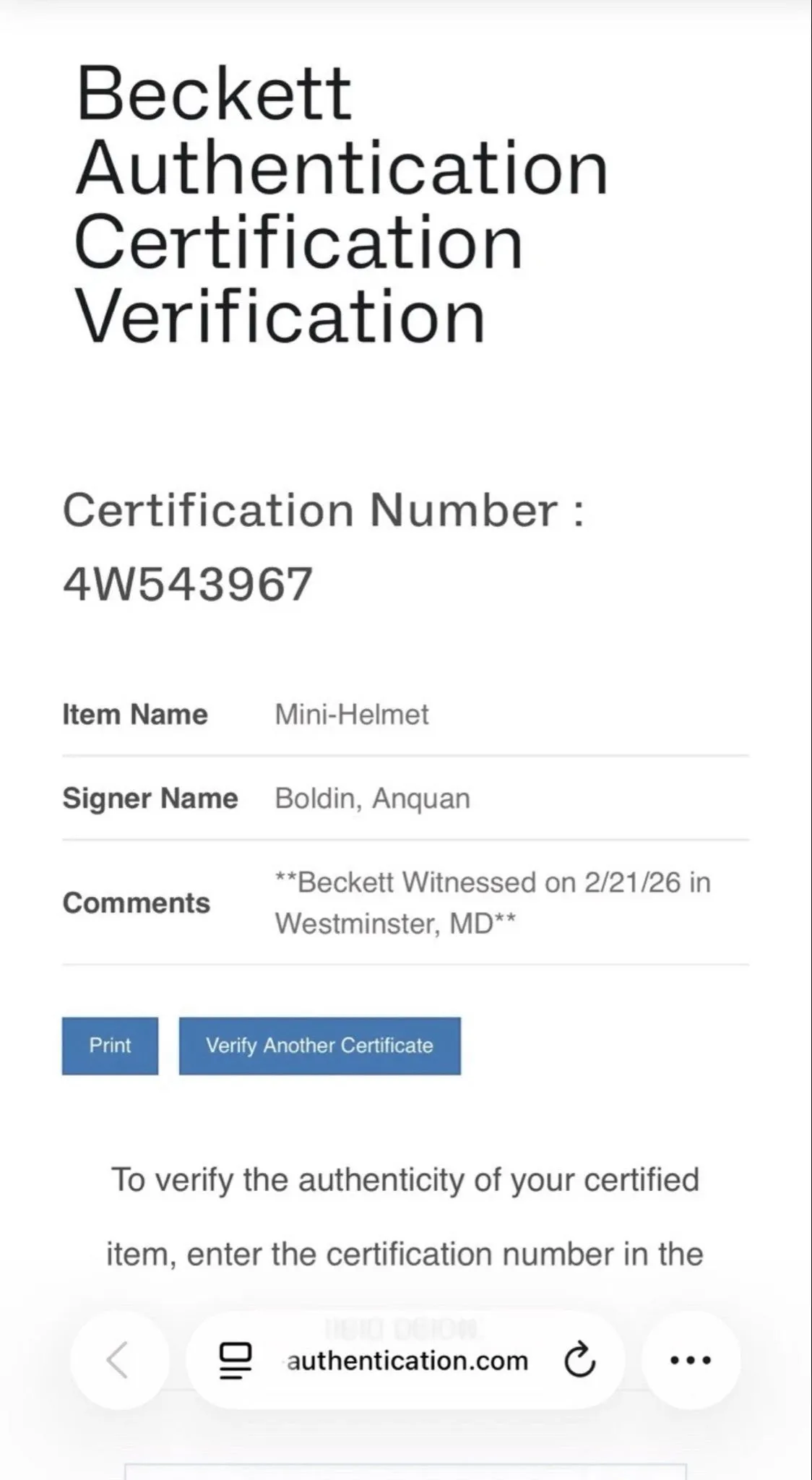The width and height of the screenshot is (812, 1480).
Task: Click the Item Name label
Action: 135,715
